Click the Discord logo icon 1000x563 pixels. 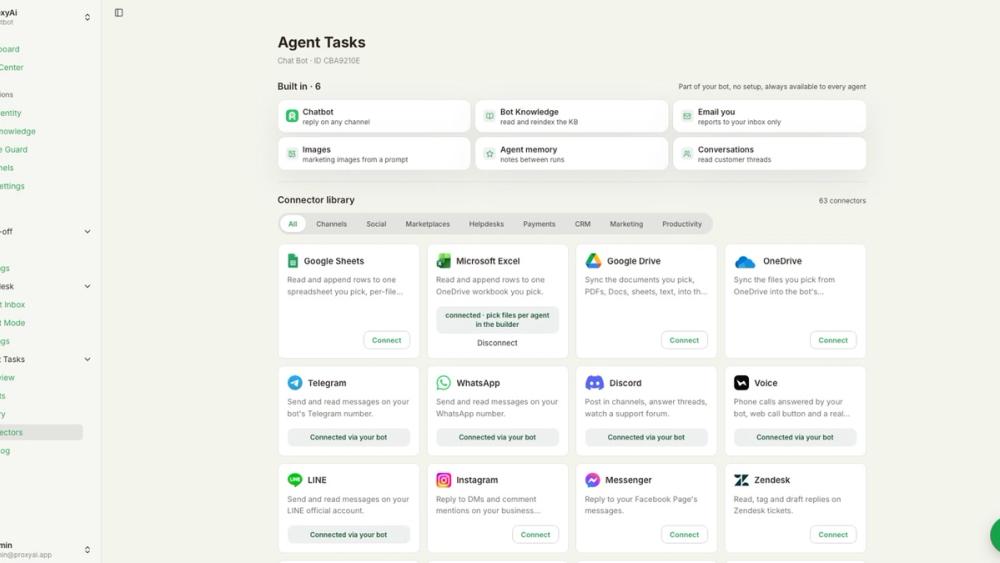pyautogui.click(x=594, y=383)
